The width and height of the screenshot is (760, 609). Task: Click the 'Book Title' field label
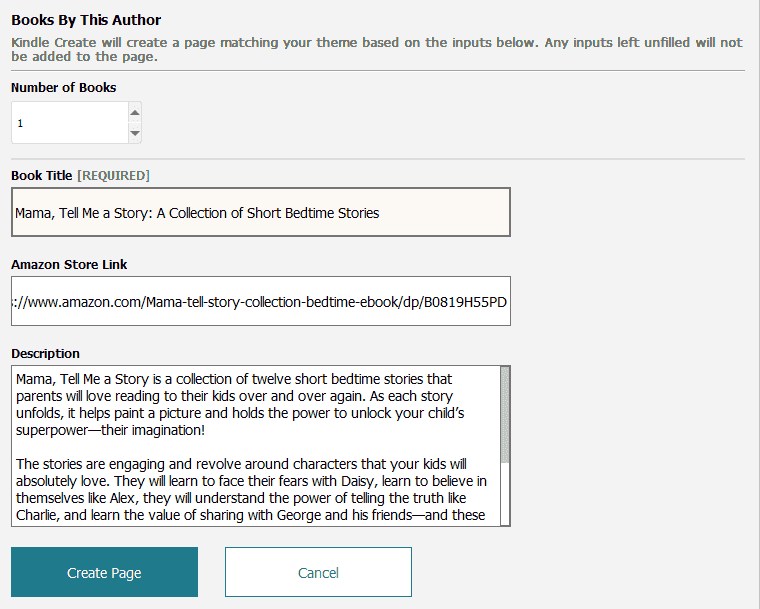coord(42,176)
